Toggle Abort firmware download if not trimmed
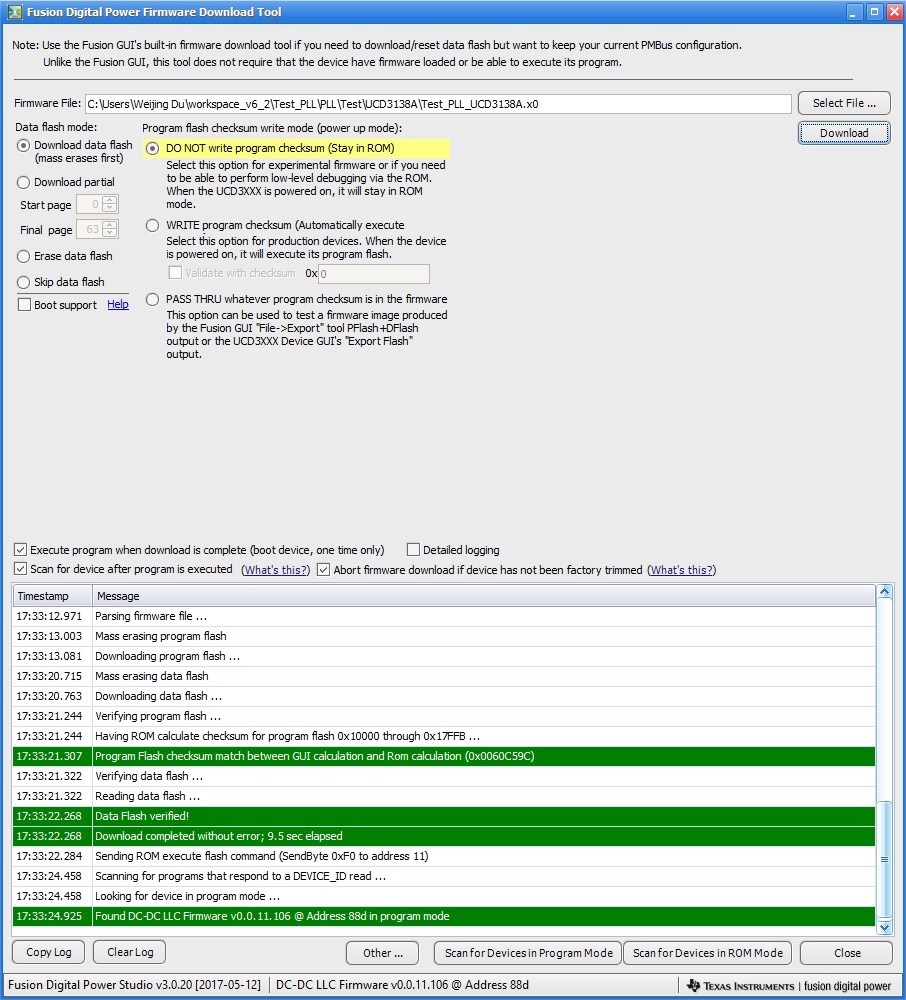This screenshot has width=906, height=1000. pyautogui.click(x=323, y=570)
